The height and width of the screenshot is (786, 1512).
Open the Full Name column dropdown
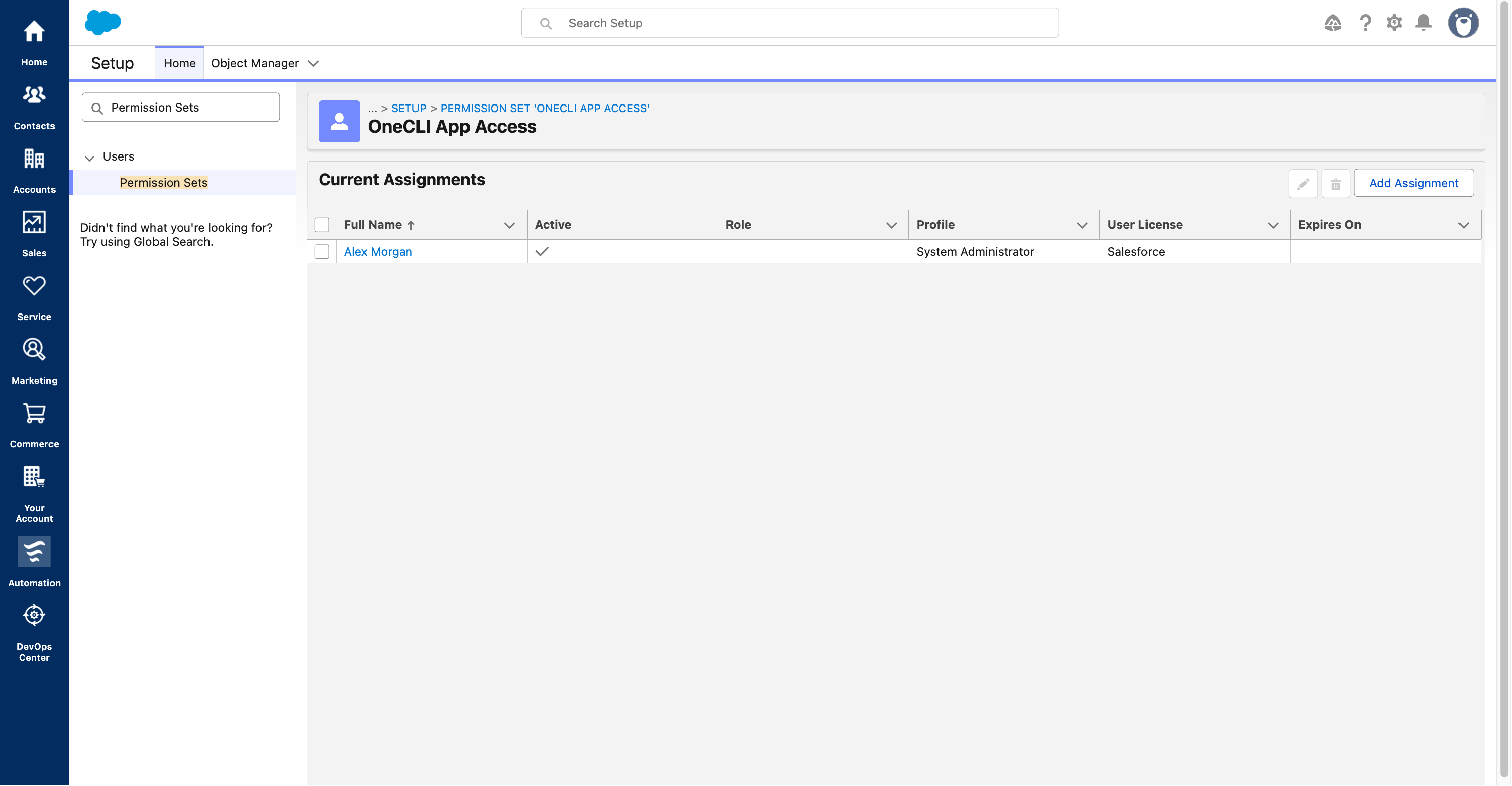[509, 225]
